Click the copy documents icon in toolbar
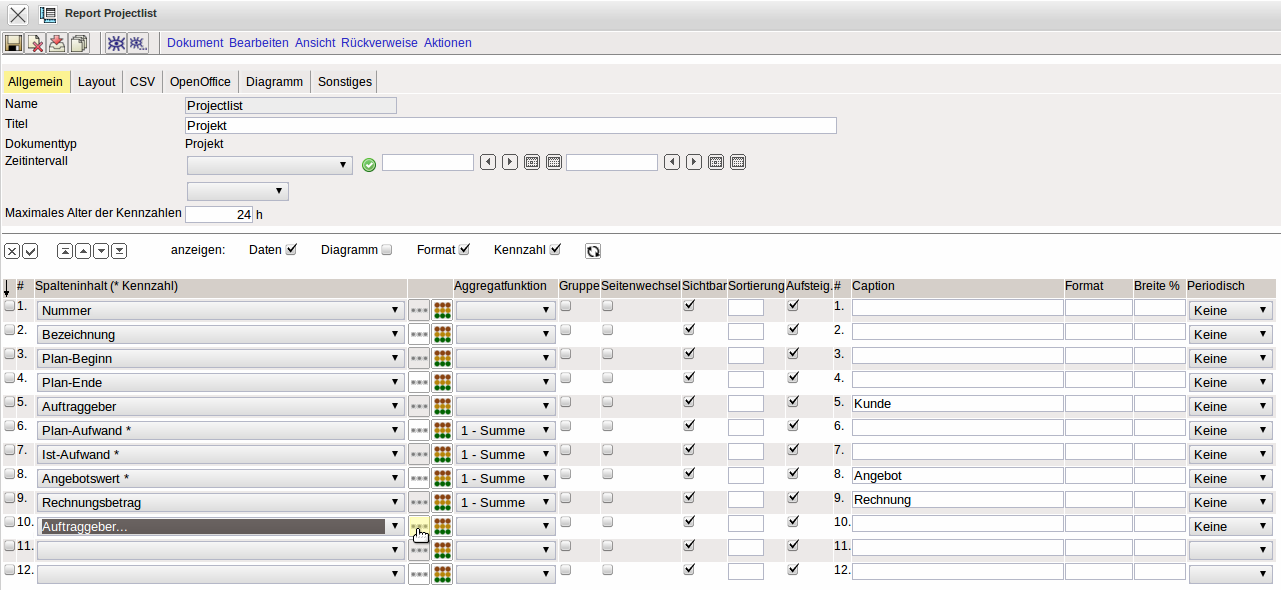The image size is (1281, 590). click(79, 43)
